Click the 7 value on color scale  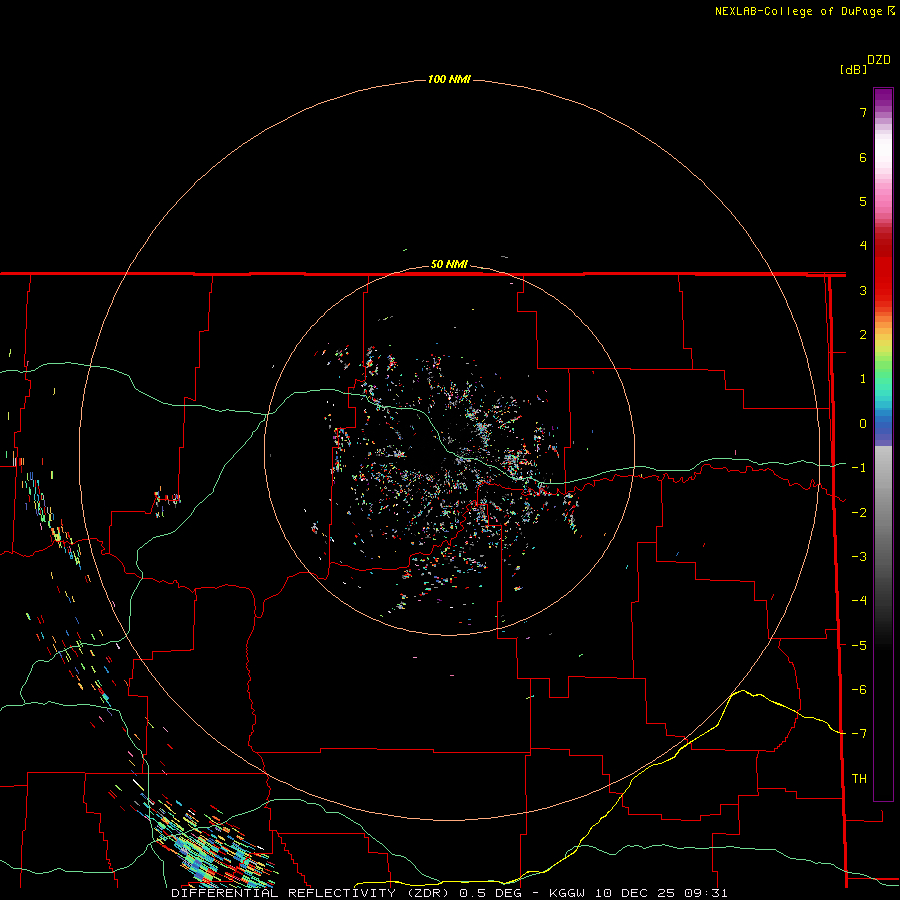coord(863,112)
